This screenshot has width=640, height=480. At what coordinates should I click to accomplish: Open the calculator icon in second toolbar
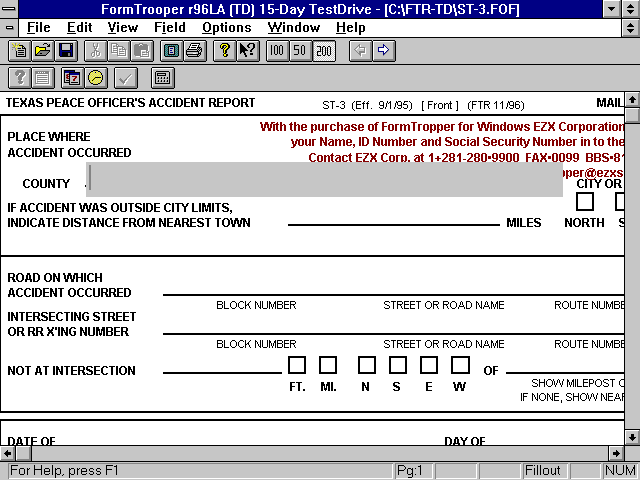click(162, 77)
